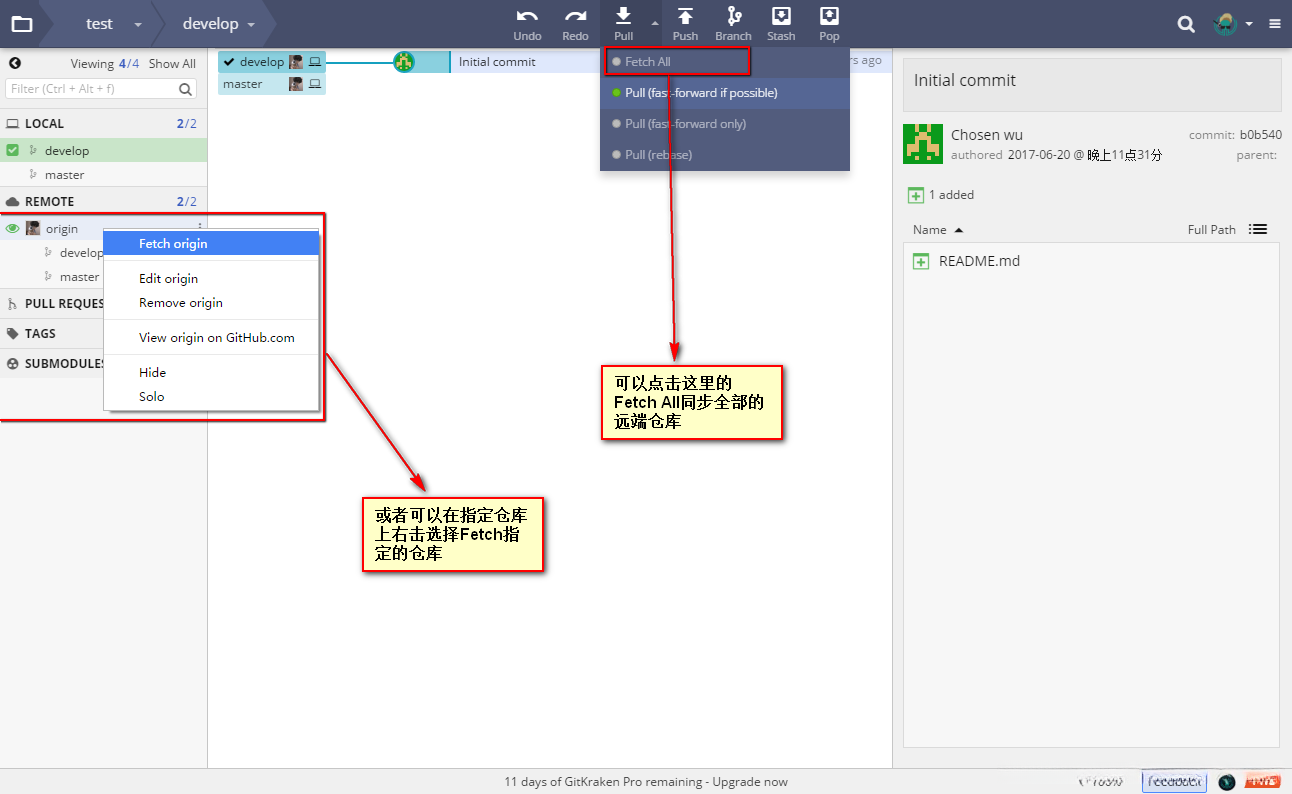Viewport: 1292px width, 794px height.
Task: Click the laptop icon on the develop graph label
Action: pyautogui.click(x=315, y=62)
